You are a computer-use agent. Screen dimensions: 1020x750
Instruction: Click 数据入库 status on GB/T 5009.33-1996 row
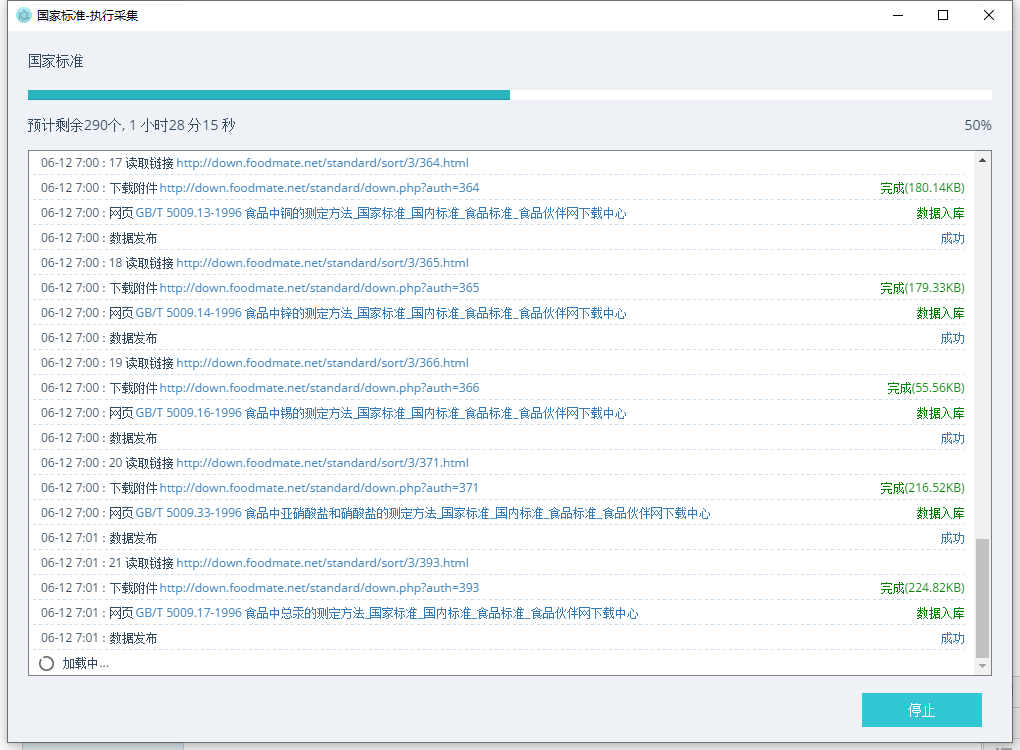click(941, 513)
